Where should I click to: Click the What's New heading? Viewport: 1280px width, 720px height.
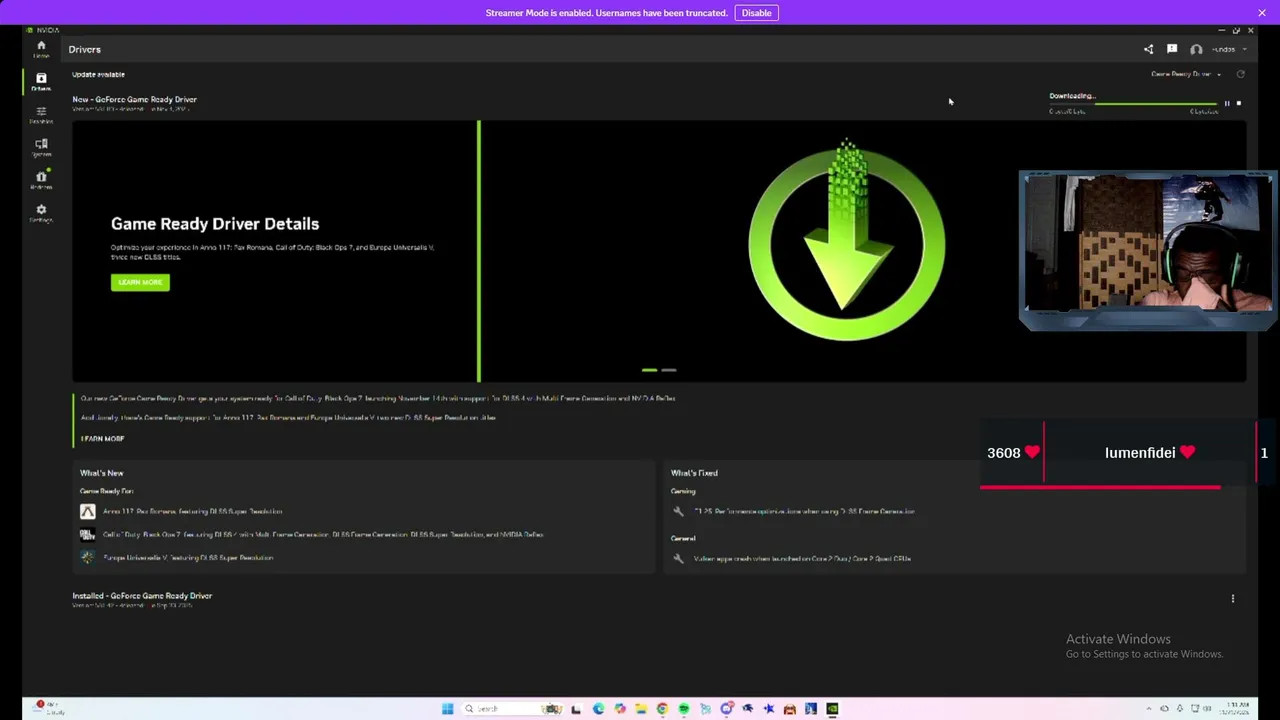[102, 473]
